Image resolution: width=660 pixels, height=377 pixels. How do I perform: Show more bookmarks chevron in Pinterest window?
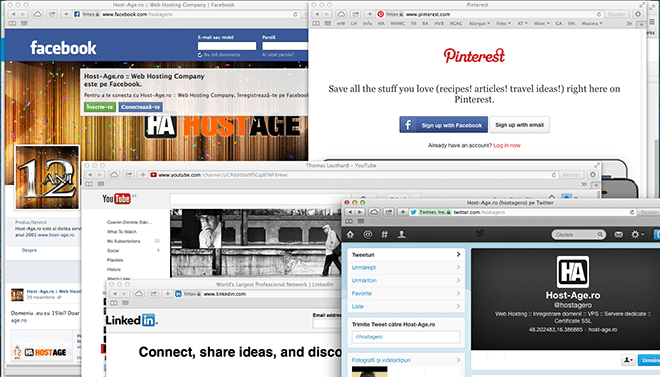[x=629, y=24]
